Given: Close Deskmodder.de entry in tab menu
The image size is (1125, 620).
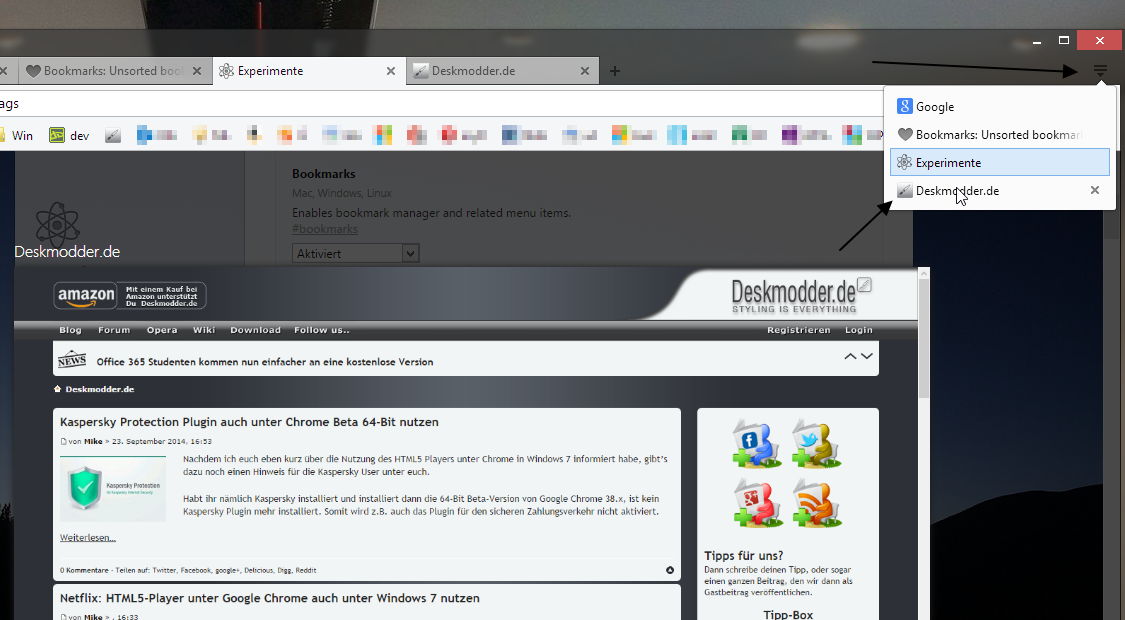Looking at the screenshot, I should 1095,190.
